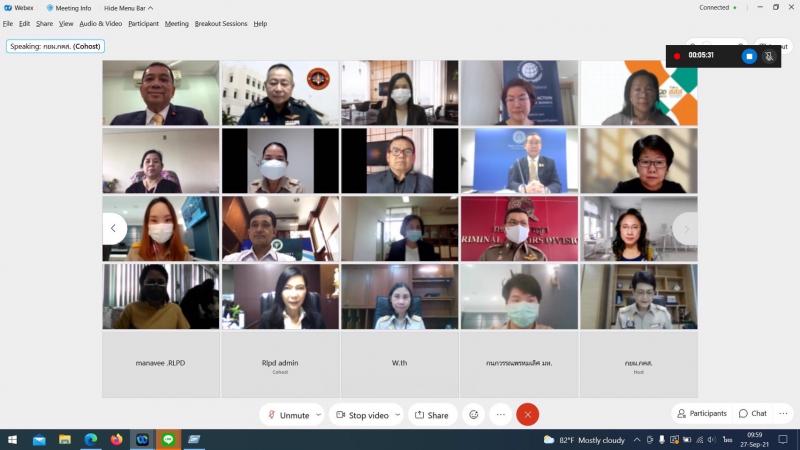Select the กยผ.กคส. Host tile
The height and width of the screenshot is (450, 800).
639,363
